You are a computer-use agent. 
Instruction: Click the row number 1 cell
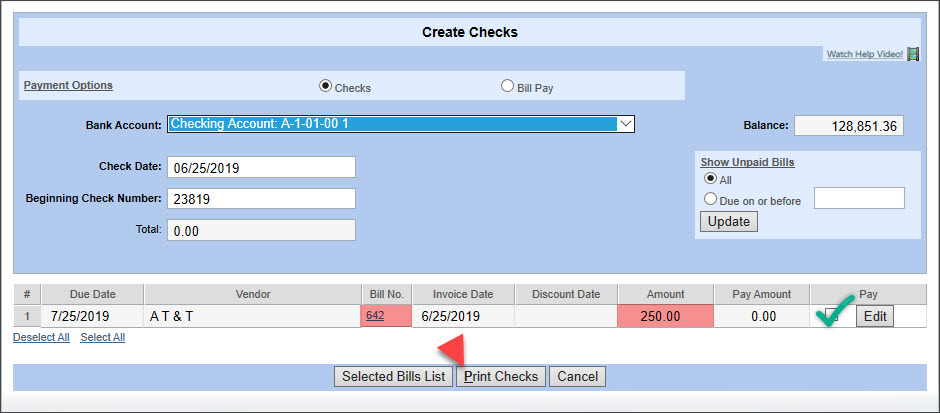tap(27, 316)
